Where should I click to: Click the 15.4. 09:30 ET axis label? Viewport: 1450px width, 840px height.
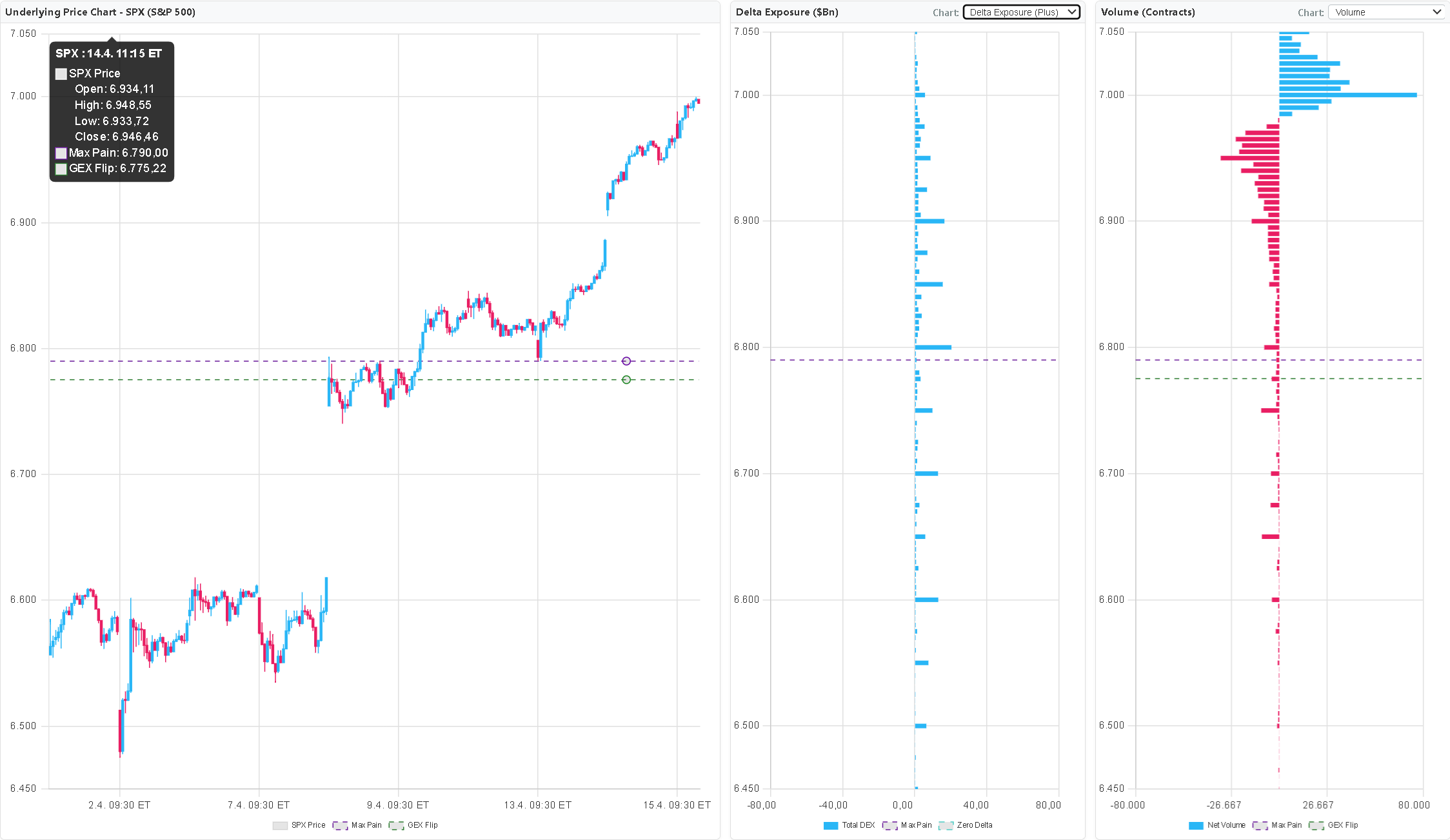point(677,805)
